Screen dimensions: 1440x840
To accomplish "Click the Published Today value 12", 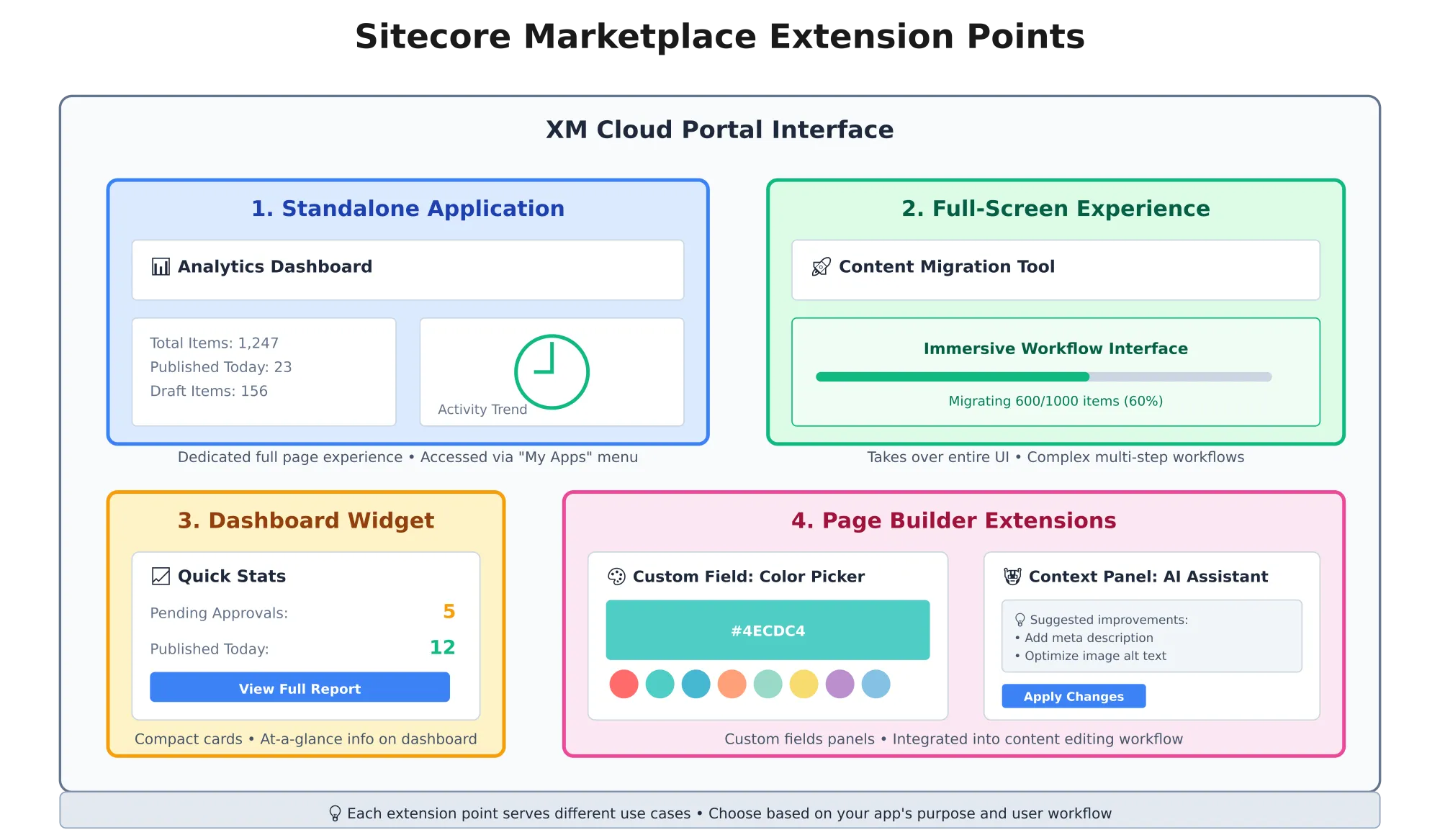I will coord(442,648).
